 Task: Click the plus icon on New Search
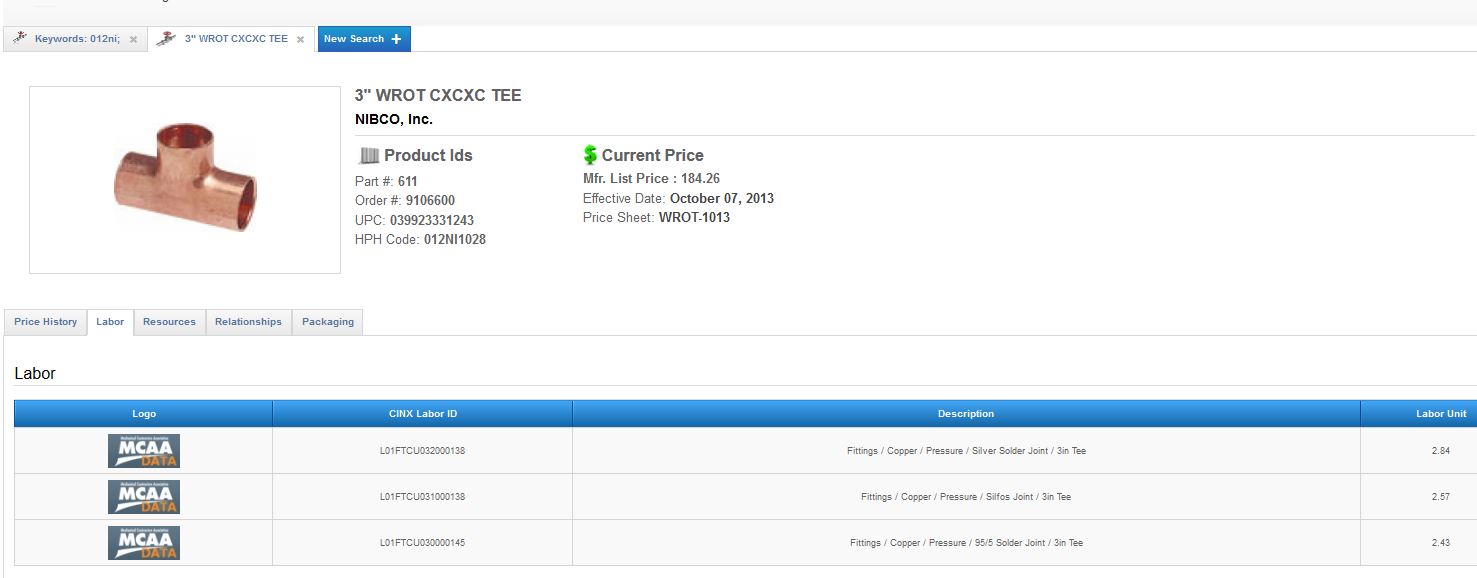click(396, 39)
